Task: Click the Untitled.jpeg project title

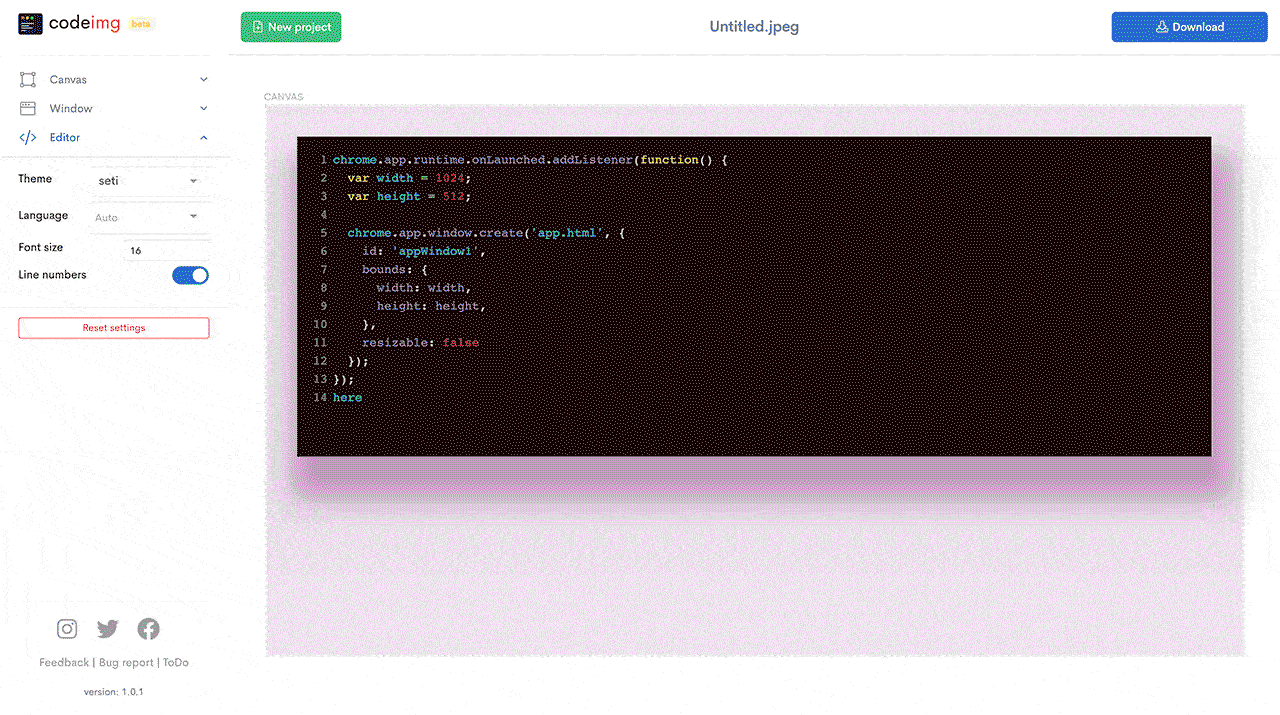Action: (754, 27)
